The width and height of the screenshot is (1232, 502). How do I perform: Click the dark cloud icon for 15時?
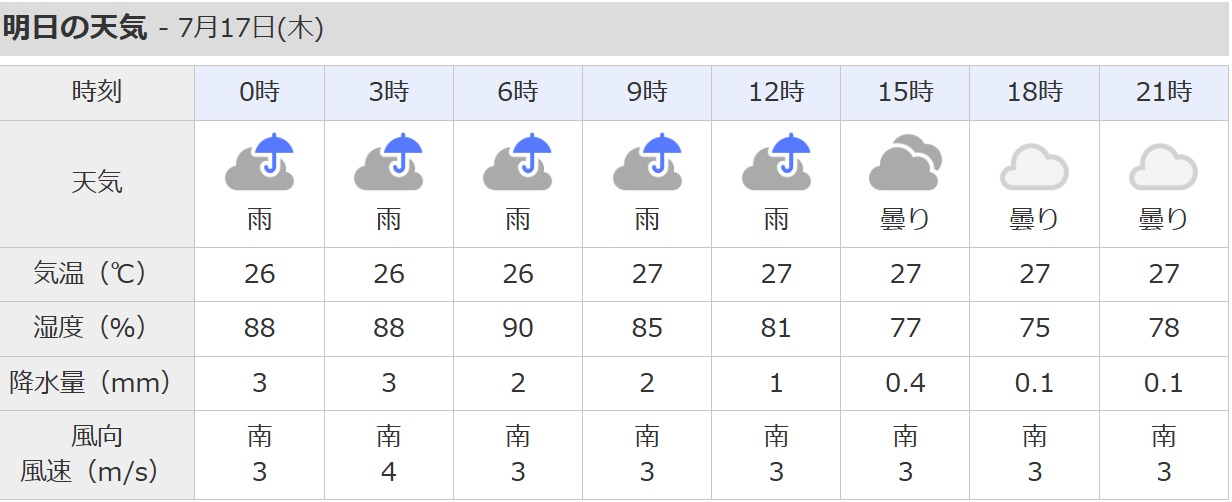(x=905, y=166)
